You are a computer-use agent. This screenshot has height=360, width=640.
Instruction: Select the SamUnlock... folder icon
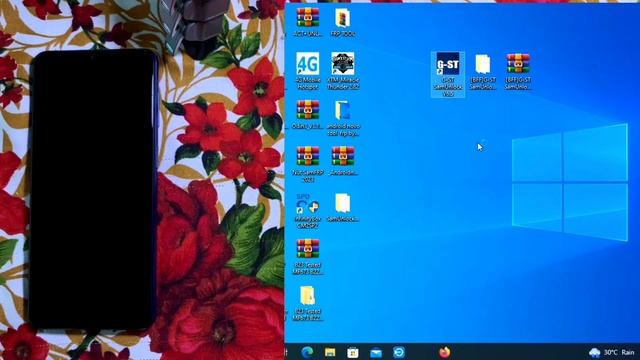pos(343,208)
